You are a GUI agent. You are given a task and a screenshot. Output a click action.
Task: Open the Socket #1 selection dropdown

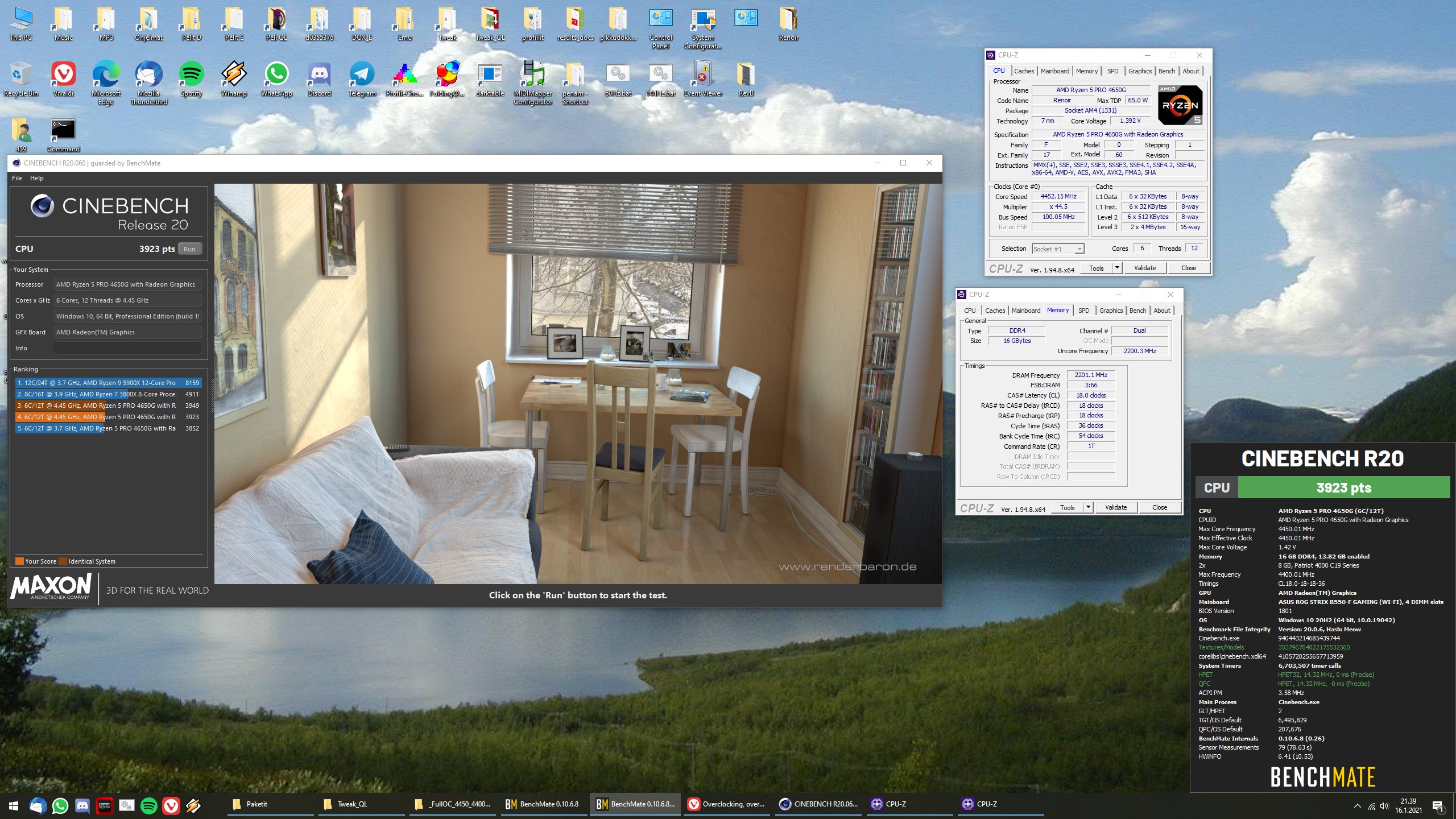1058,249
